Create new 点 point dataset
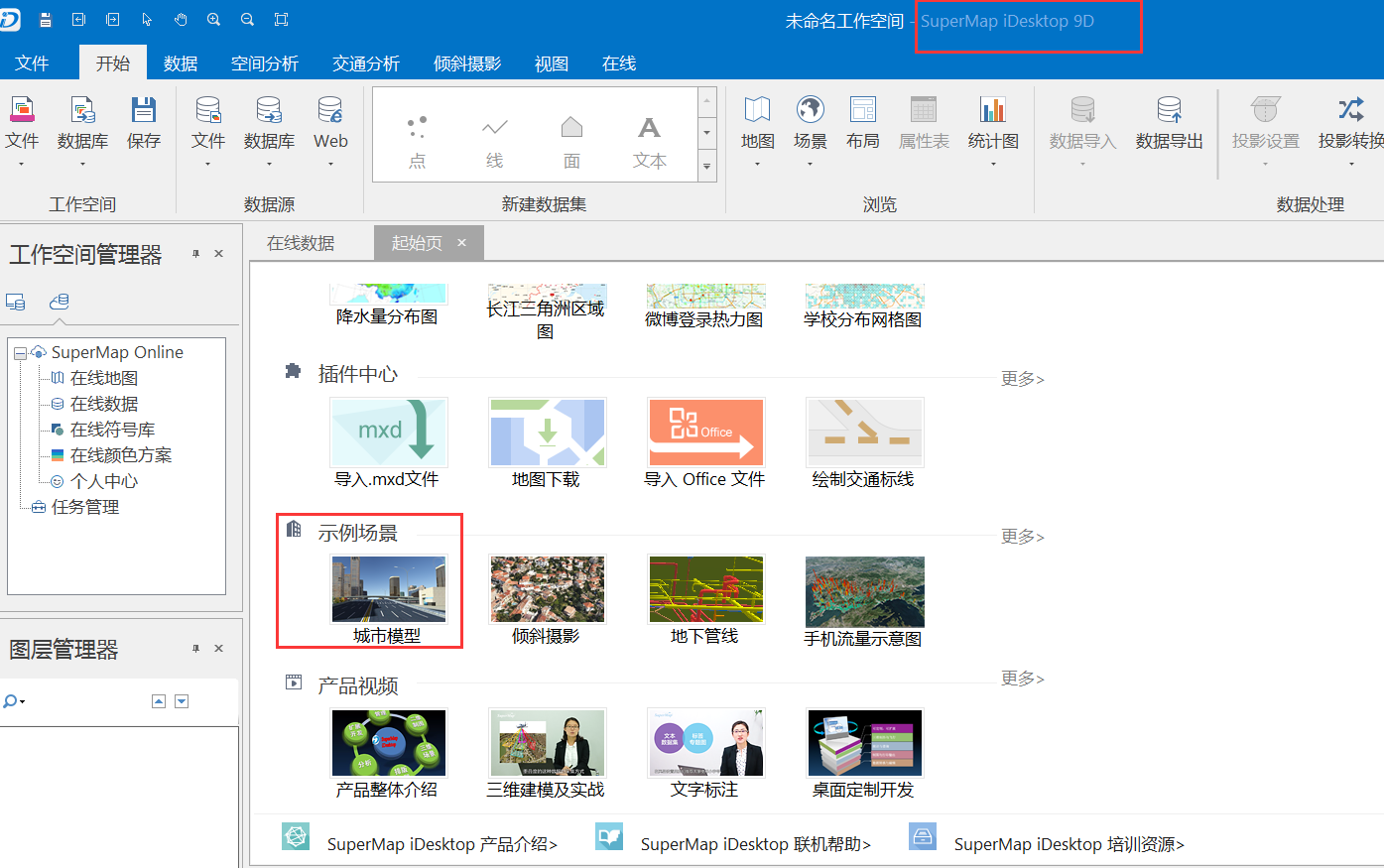1384x868 pixels. pos(418,141)
